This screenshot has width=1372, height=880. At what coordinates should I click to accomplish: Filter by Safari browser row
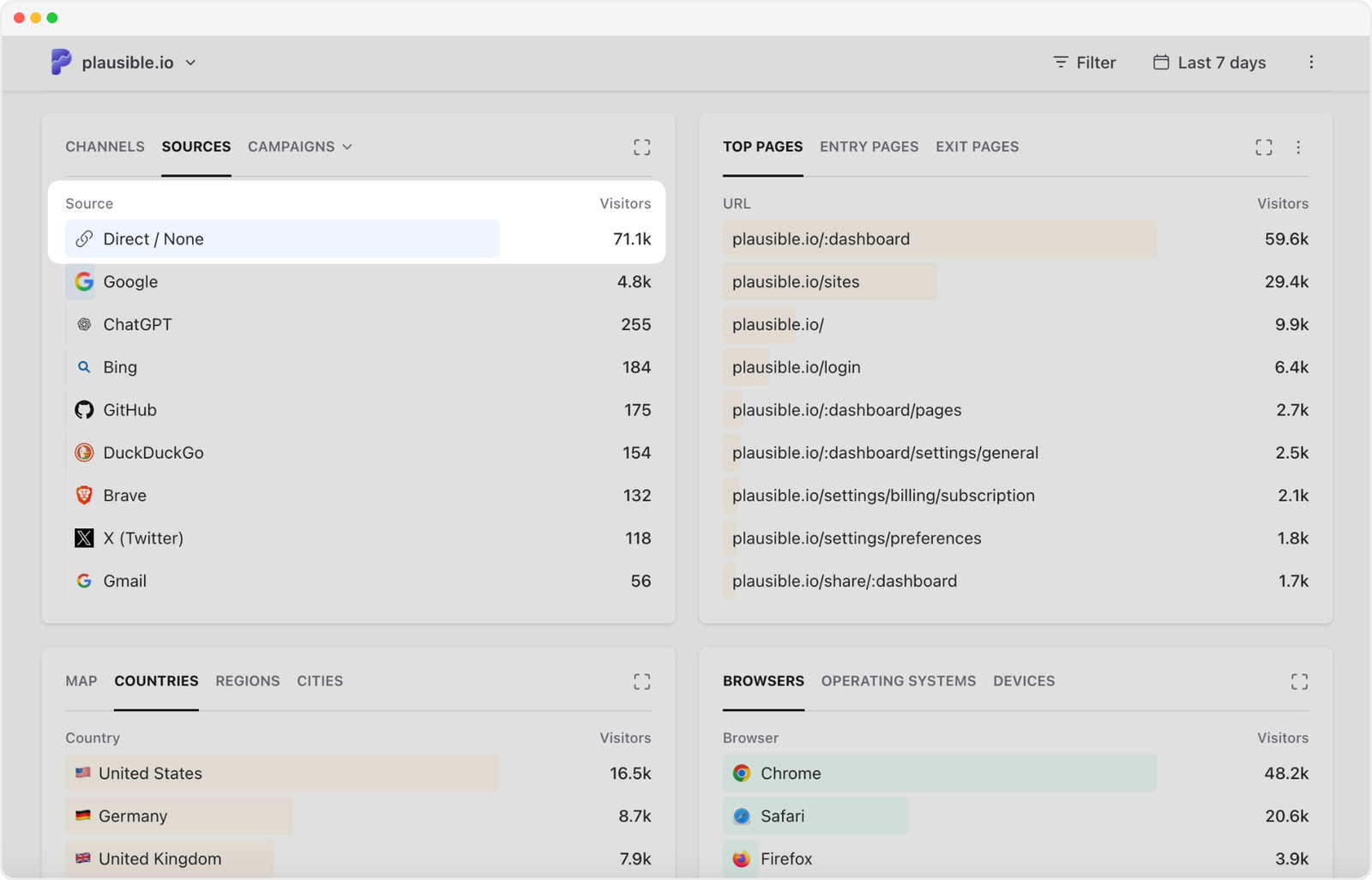(1015, 817)
